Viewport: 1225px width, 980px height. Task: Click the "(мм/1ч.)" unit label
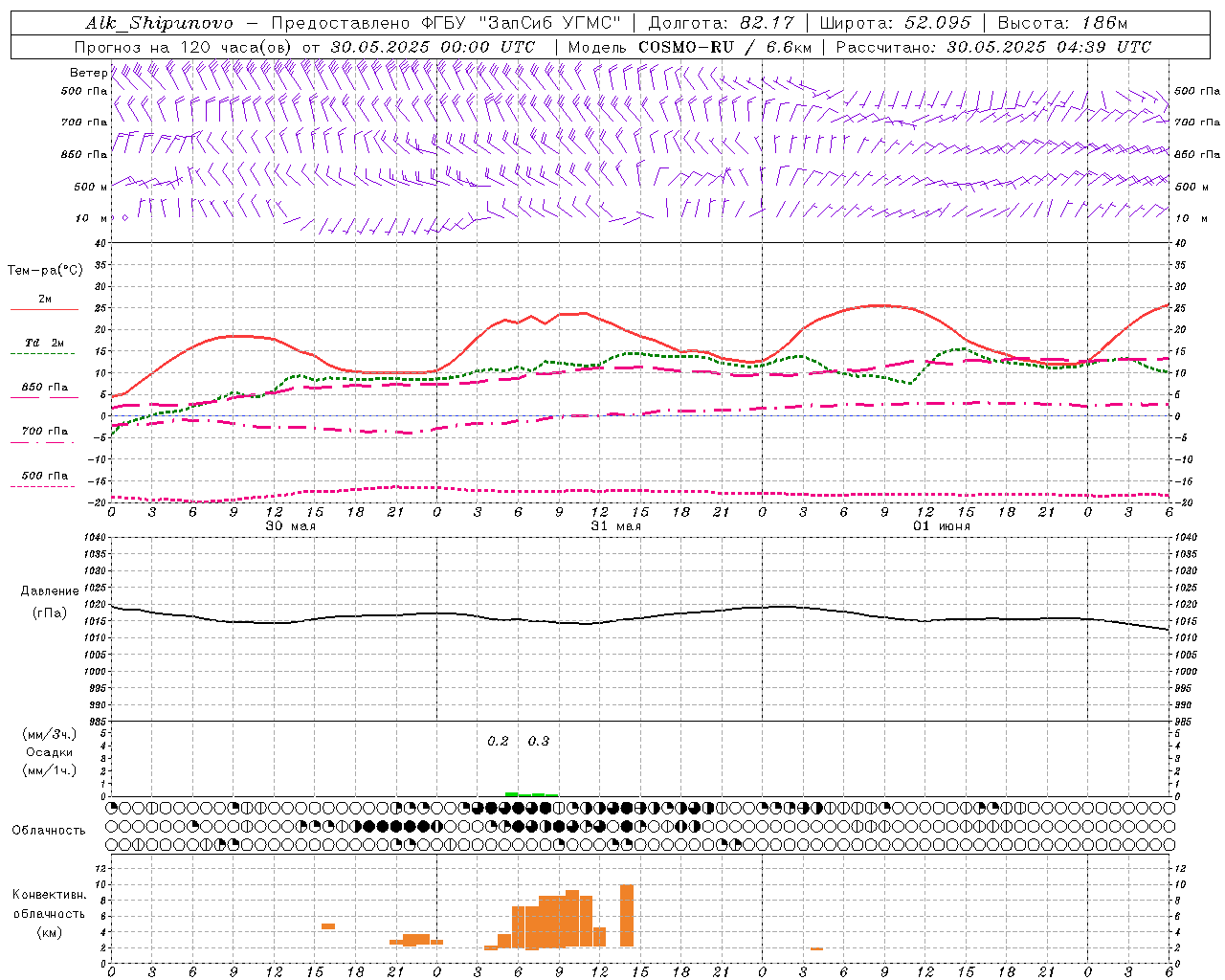50,770
